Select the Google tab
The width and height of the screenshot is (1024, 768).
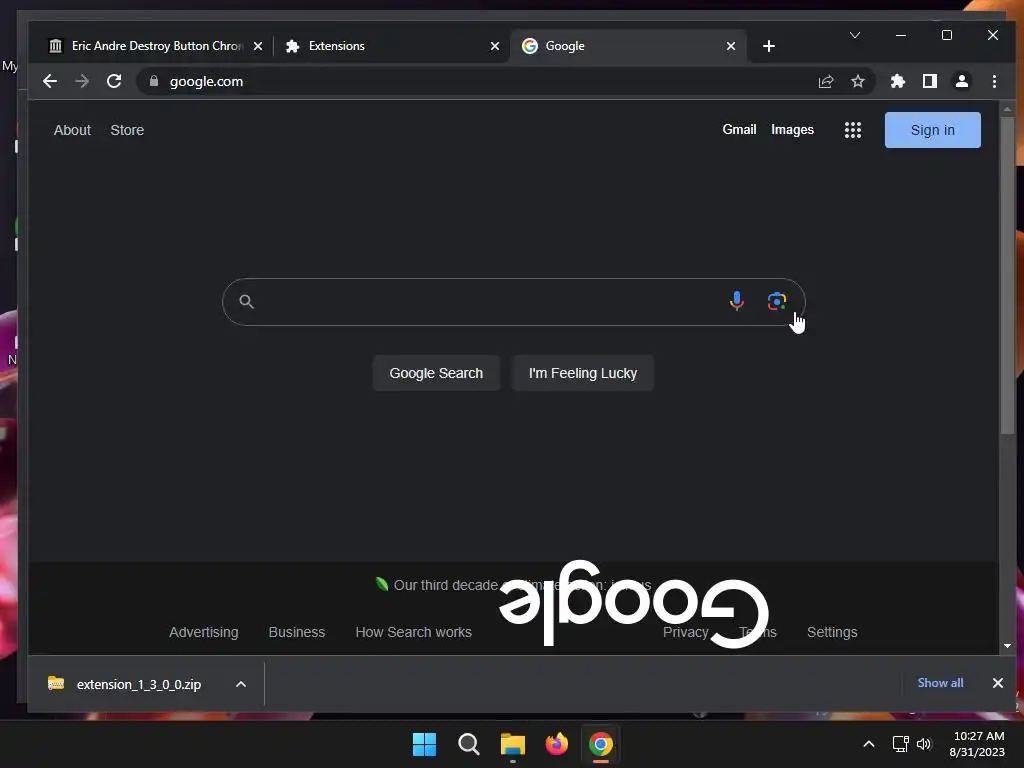click(x=627, y=46)
